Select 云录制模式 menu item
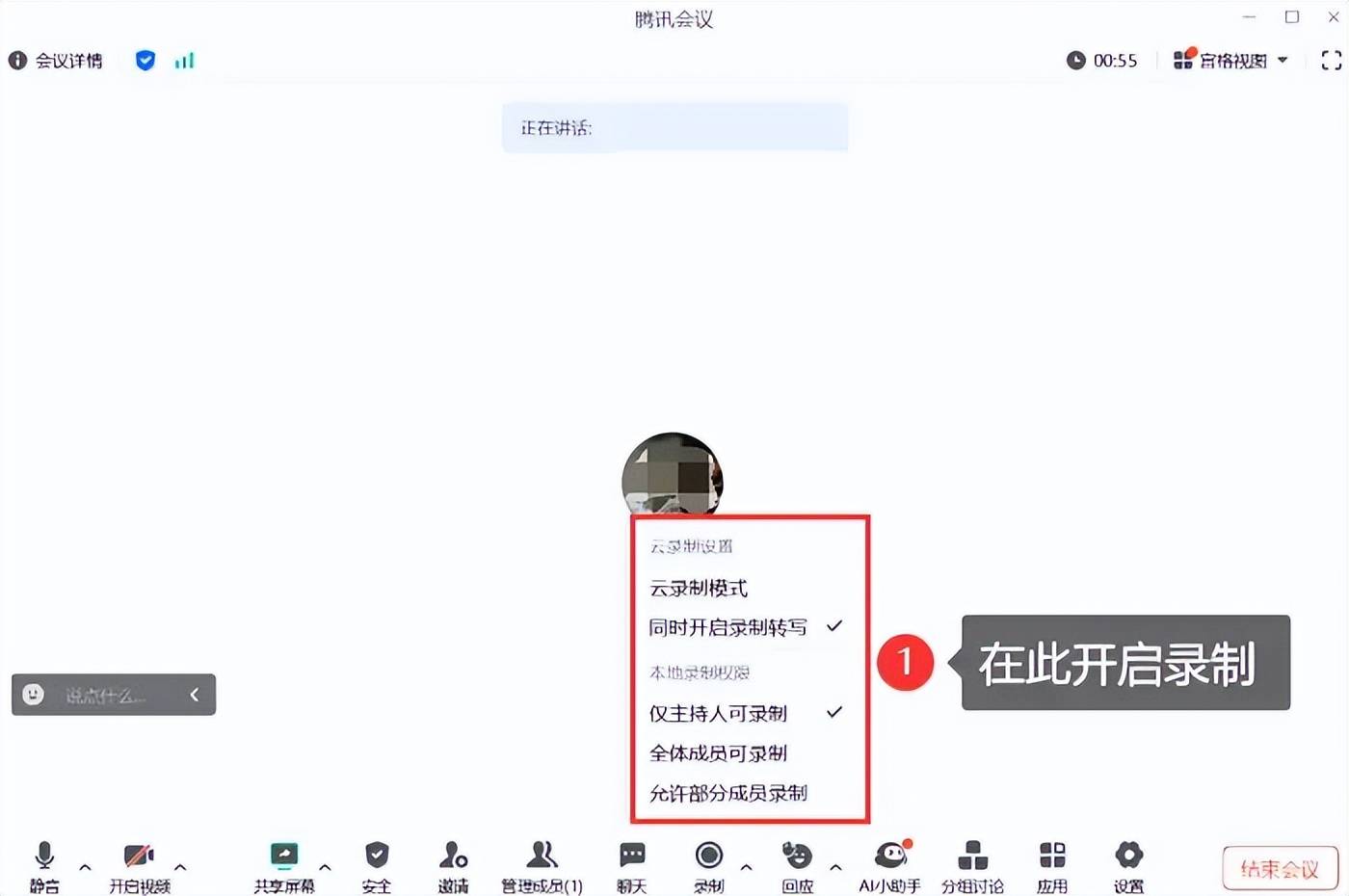Image resolution: width=1349 pixels, height=896 pixels. pyautogui.click(x=699, y=588)
